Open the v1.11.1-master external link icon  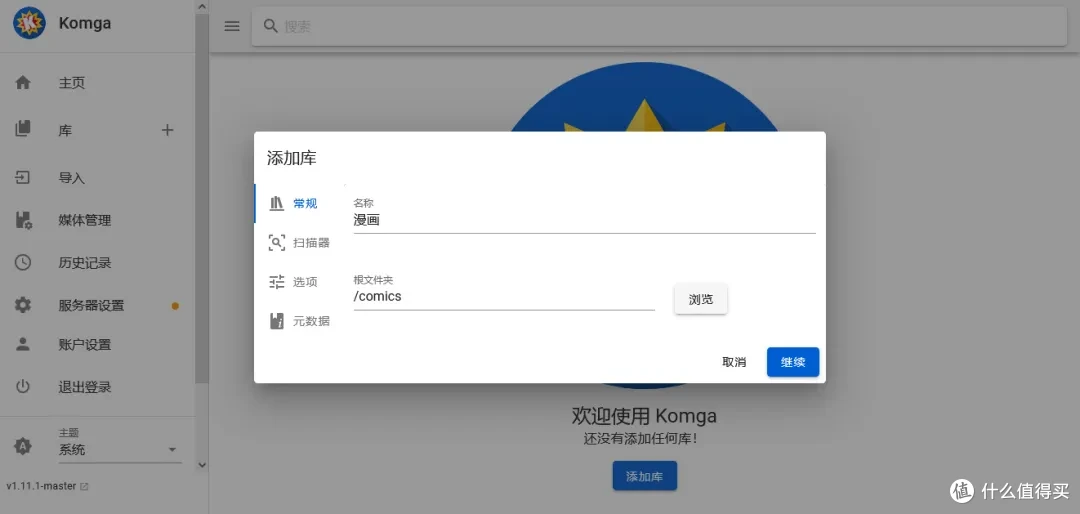click(x=84, y=486)
